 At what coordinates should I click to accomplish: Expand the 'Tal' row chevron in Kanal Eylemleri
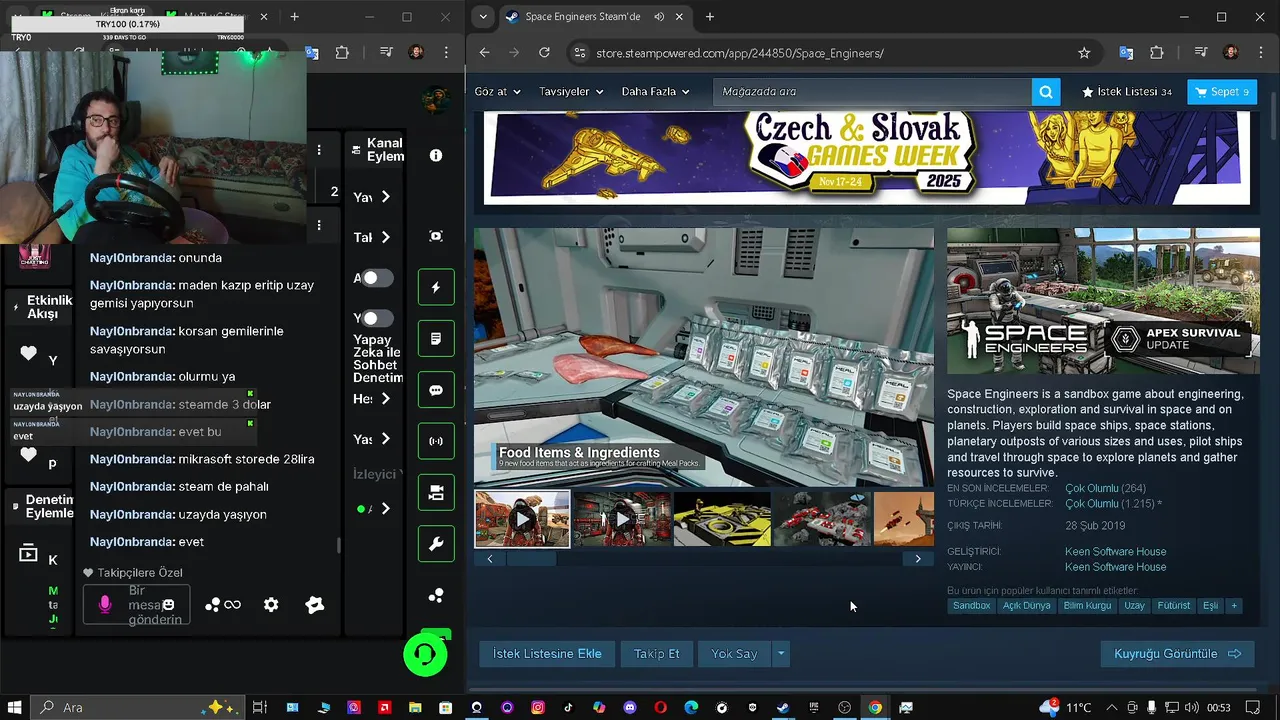coord(385,237)
